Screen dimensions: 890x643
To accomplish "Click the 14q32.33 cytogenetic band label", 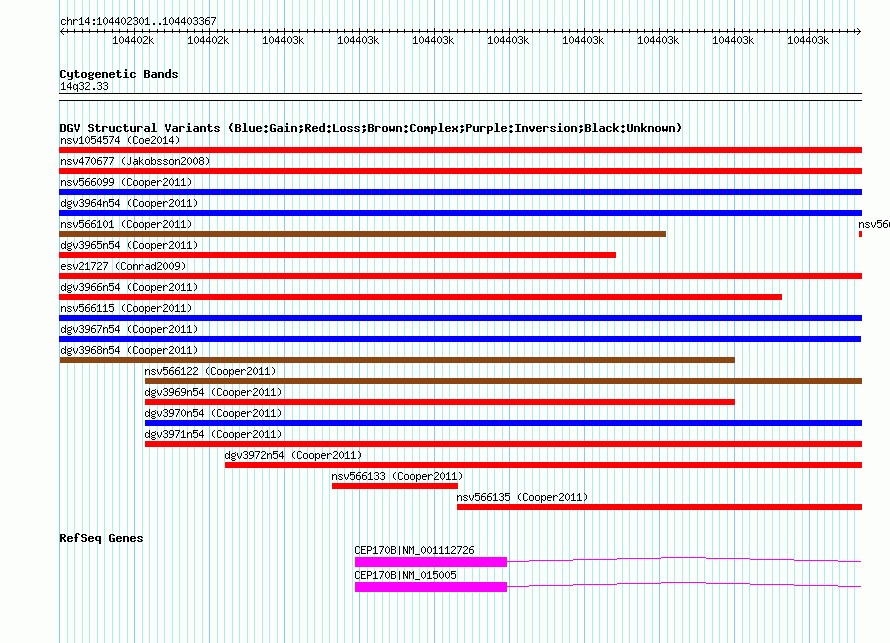I will (84, 86).
